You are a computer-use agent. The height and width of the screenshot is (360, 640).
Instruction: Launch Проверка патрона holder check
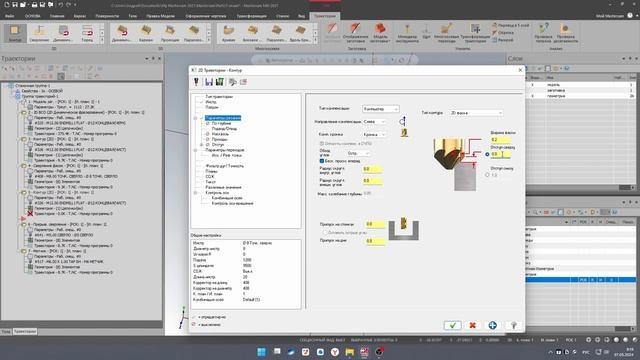pos(543,33)
